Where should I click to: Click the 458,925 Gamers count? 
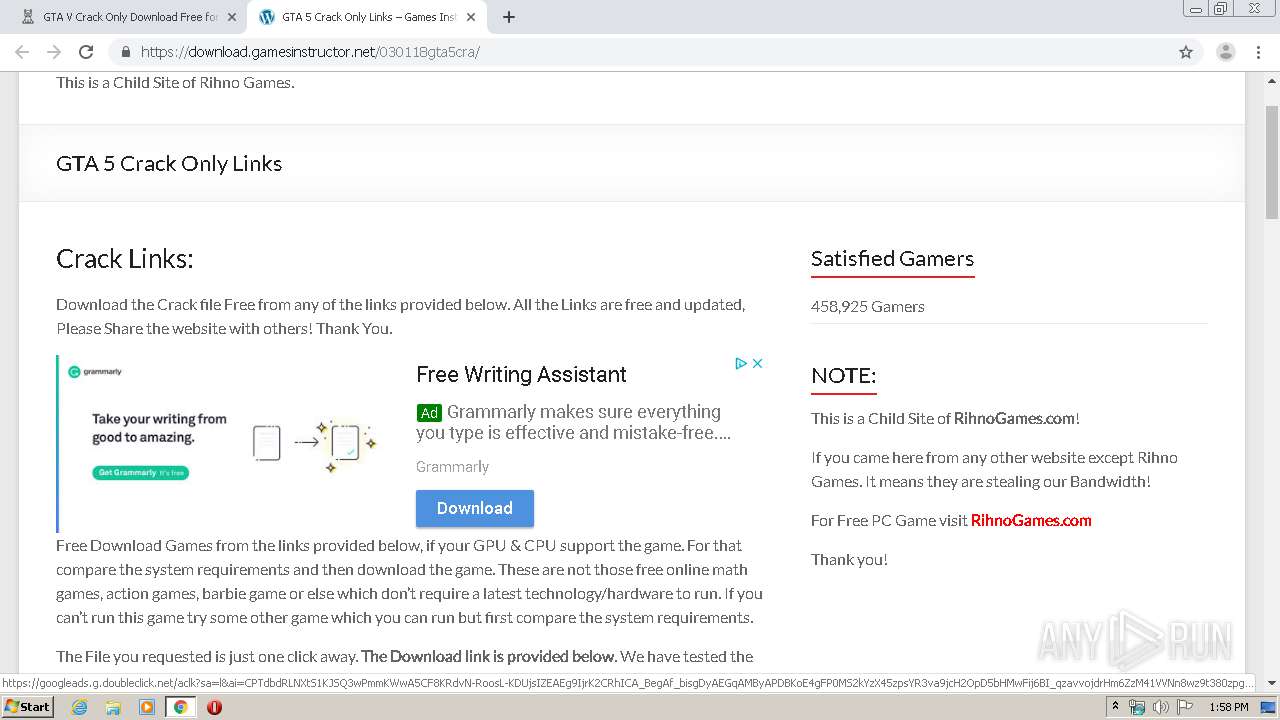(x=868, y=306)
